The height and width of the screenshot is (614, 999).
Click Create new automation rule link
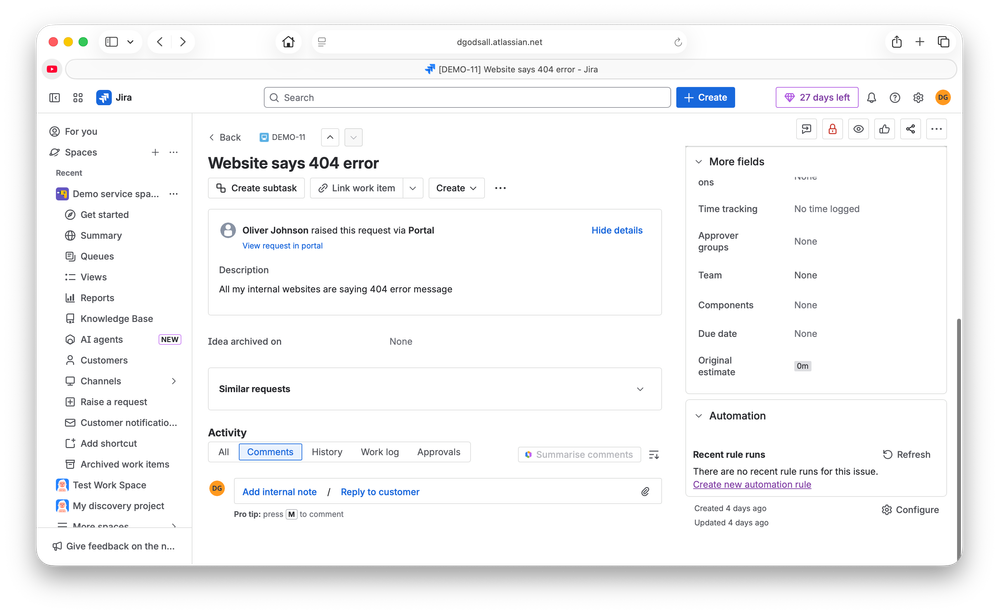[x=752, y=485]
